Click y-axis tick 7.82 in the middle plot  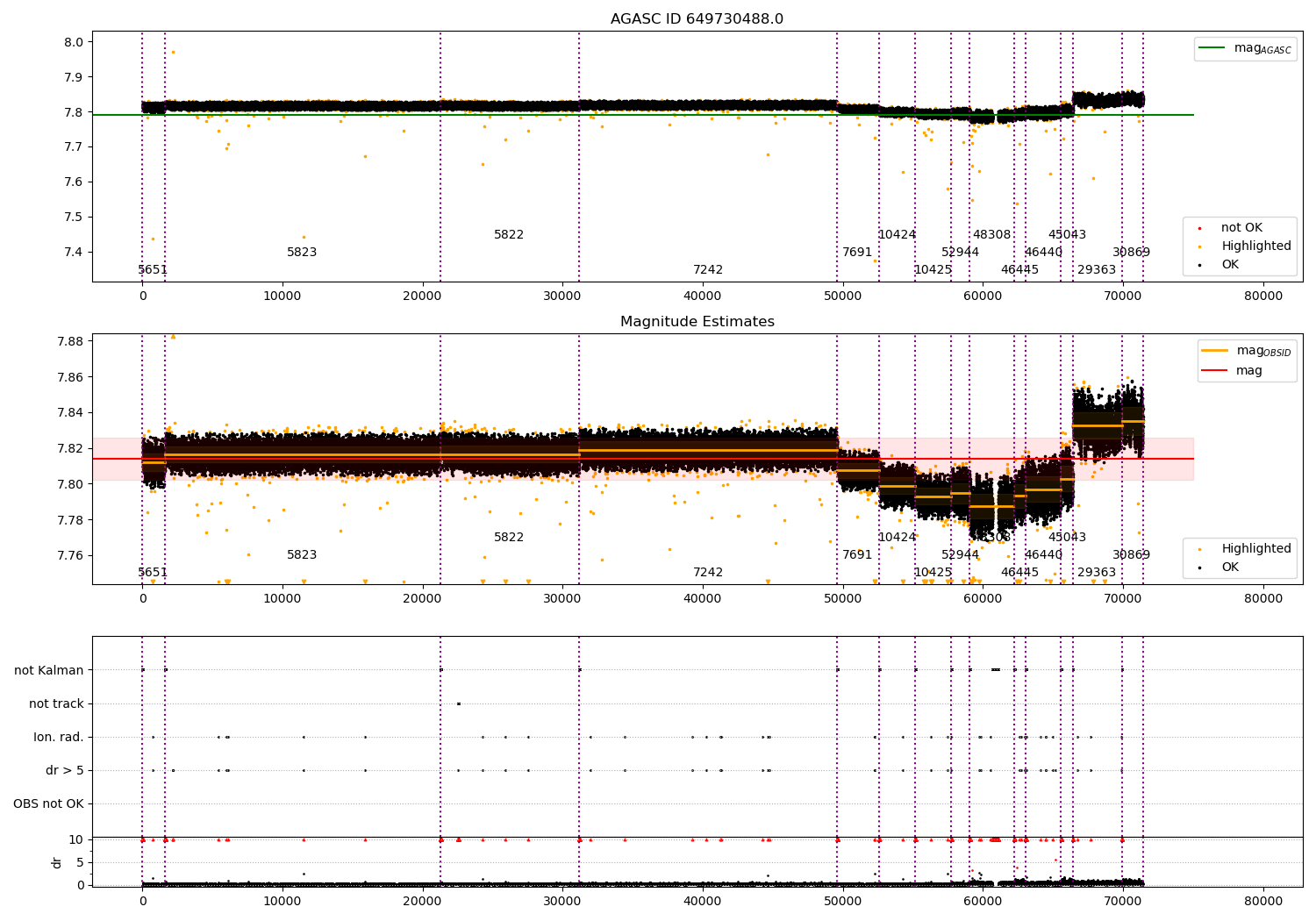70,448
